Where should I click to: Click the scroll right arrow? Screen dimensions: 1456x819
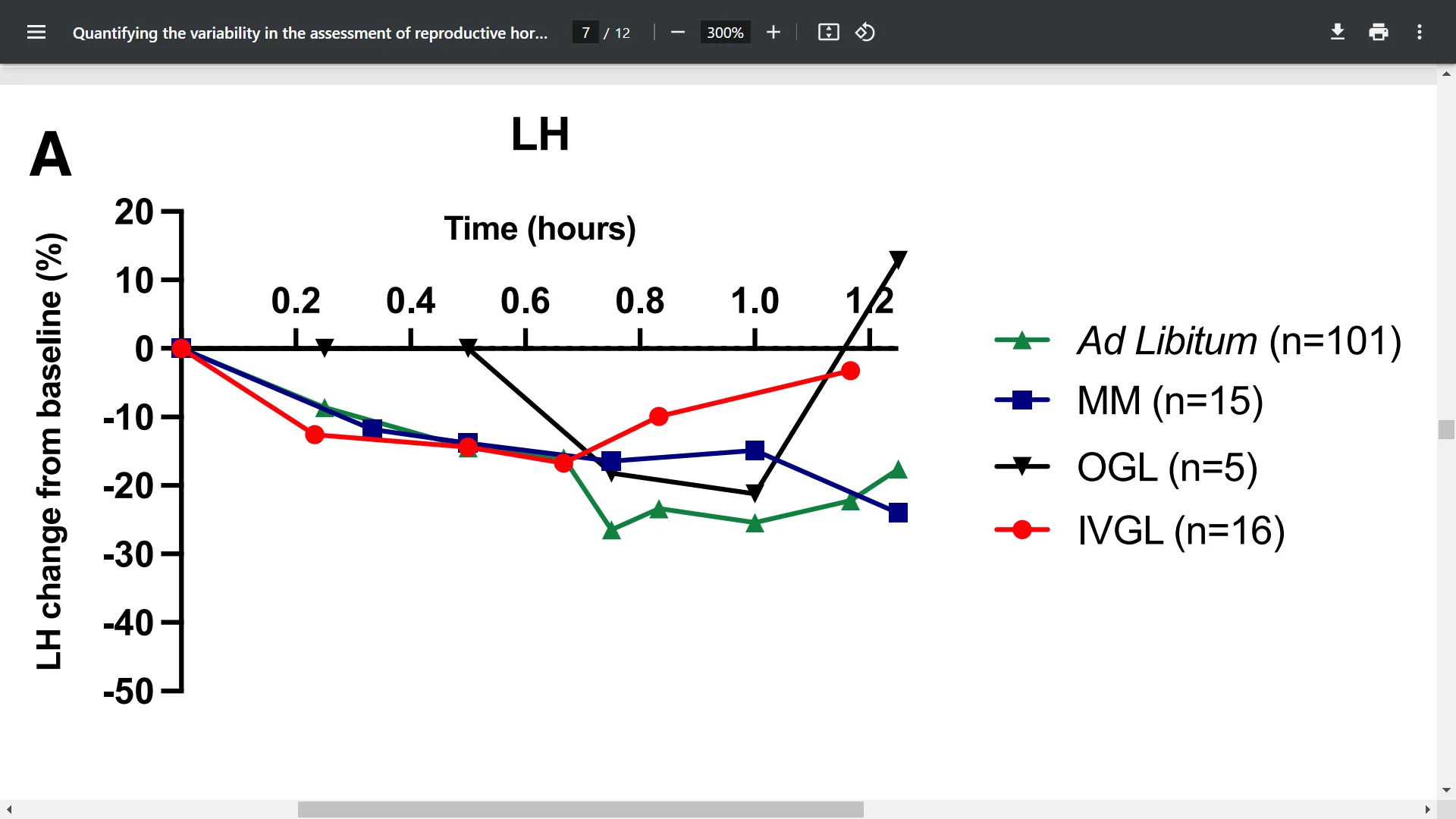1428,810
